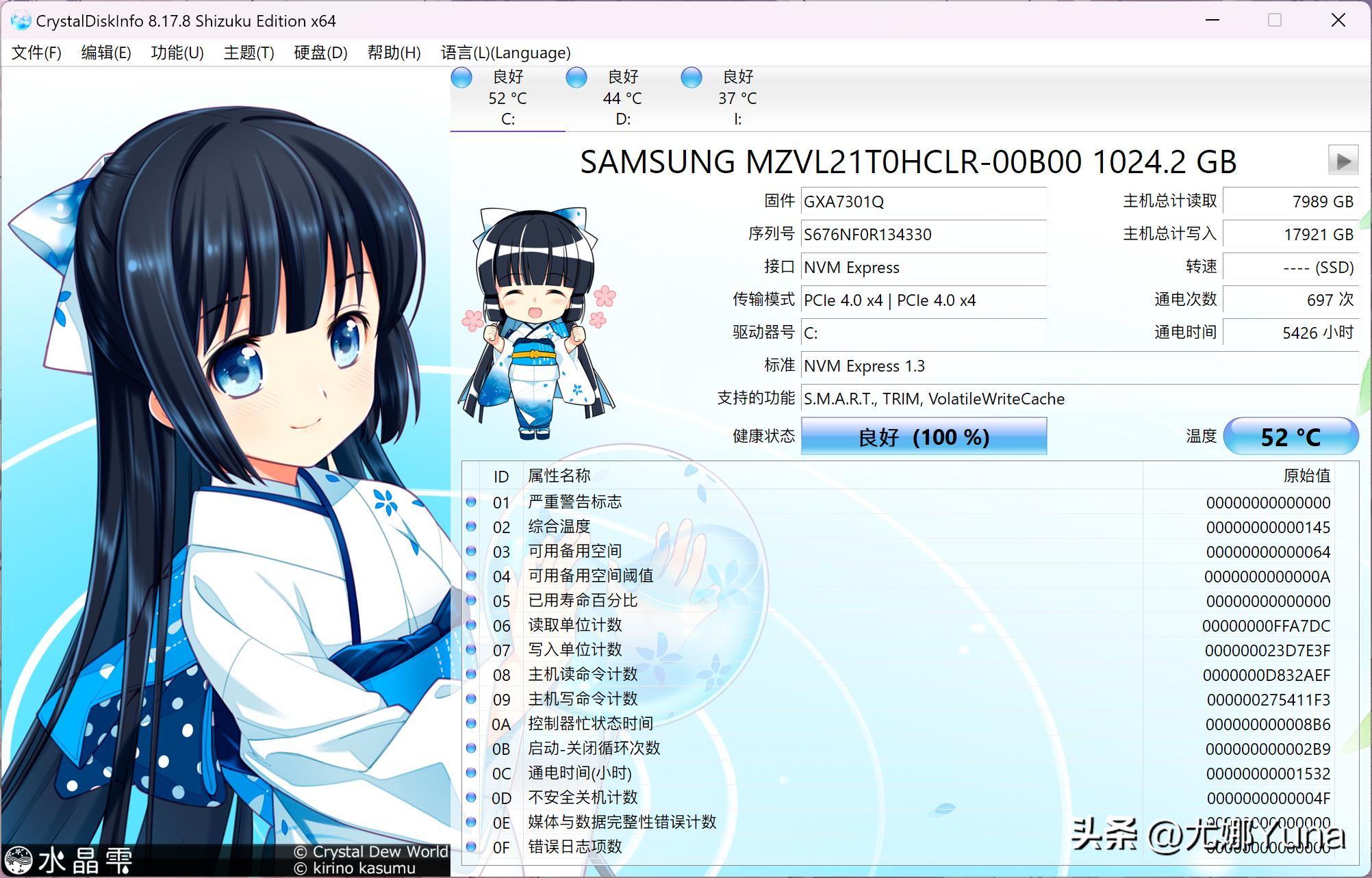Viewport: 1372px width, 878px height.
Task: Click the D: drive status indicator circle
Action: (576, 79)
